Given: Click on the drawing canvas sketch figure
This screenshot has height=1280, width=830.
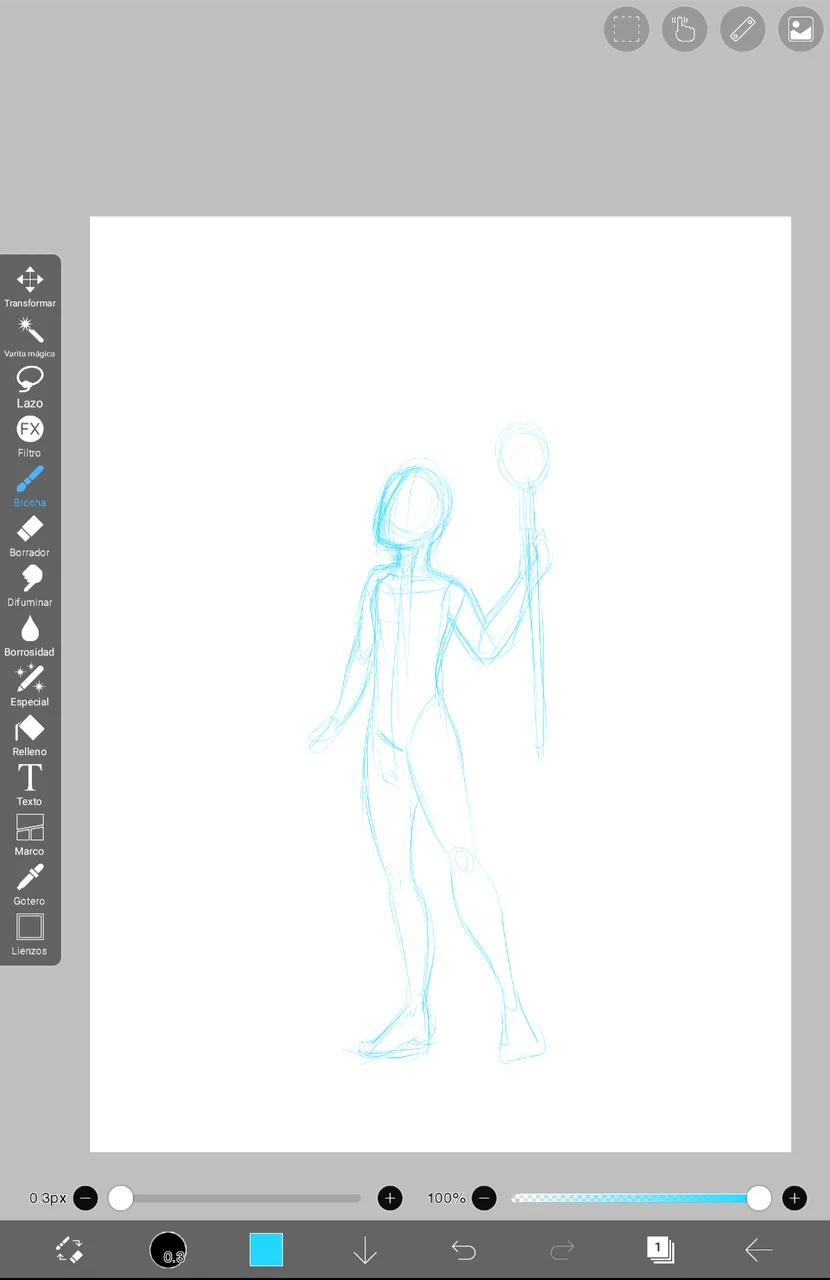Looking at the screenshot, I should coord(430,740).
